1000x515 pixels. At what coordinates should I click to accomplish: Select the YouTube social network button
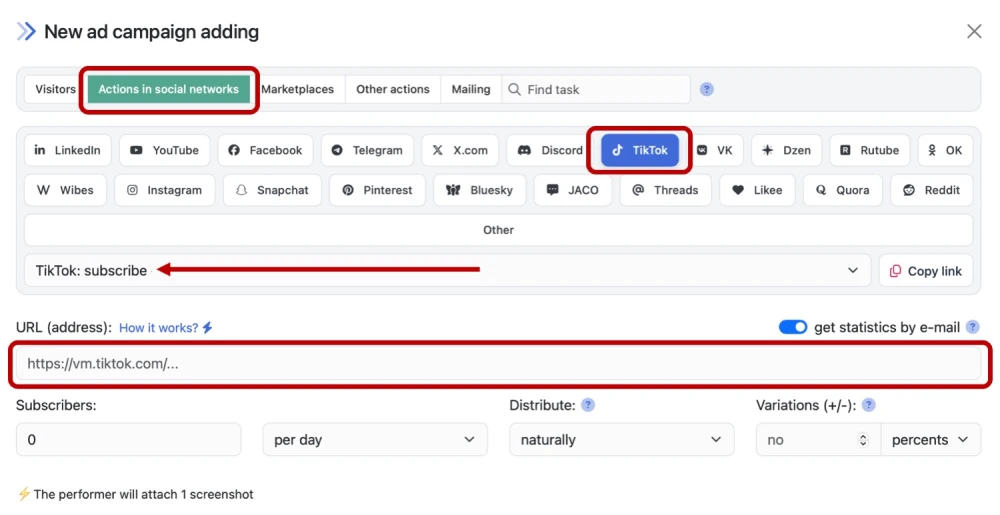(165, 150)
